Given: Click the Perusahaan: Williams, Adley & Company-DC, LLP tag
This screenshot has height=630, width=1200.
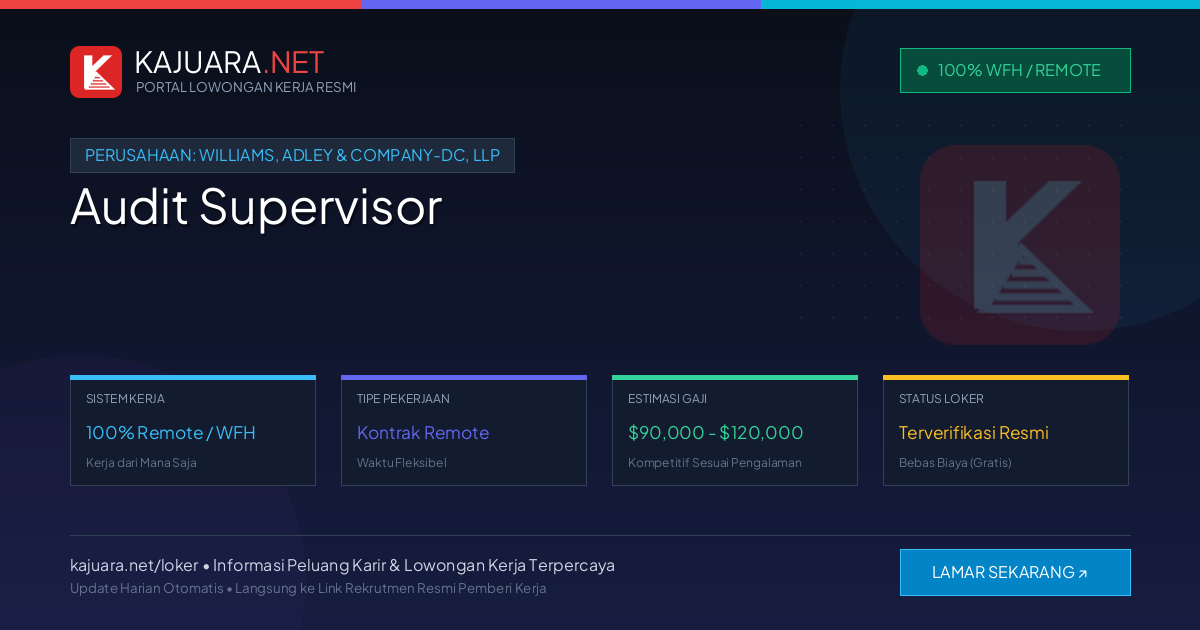Looking at the screenshot, I should [x=292, y=155].
